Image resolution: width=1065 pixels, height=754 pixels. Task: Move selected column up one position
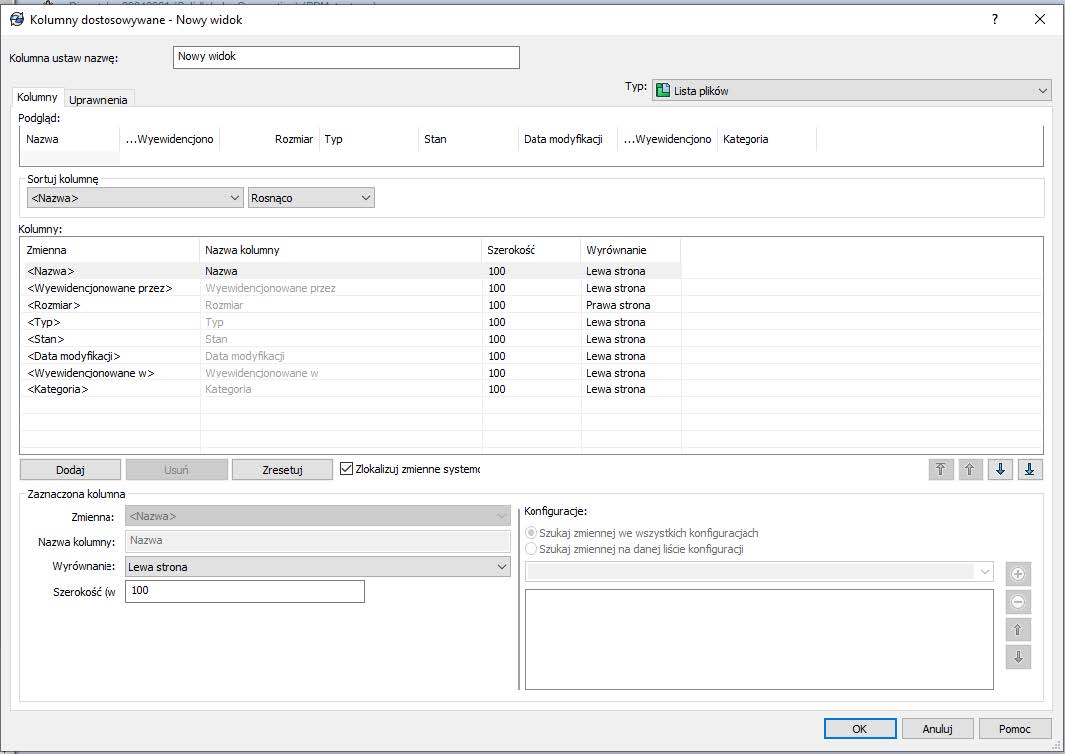970,468
